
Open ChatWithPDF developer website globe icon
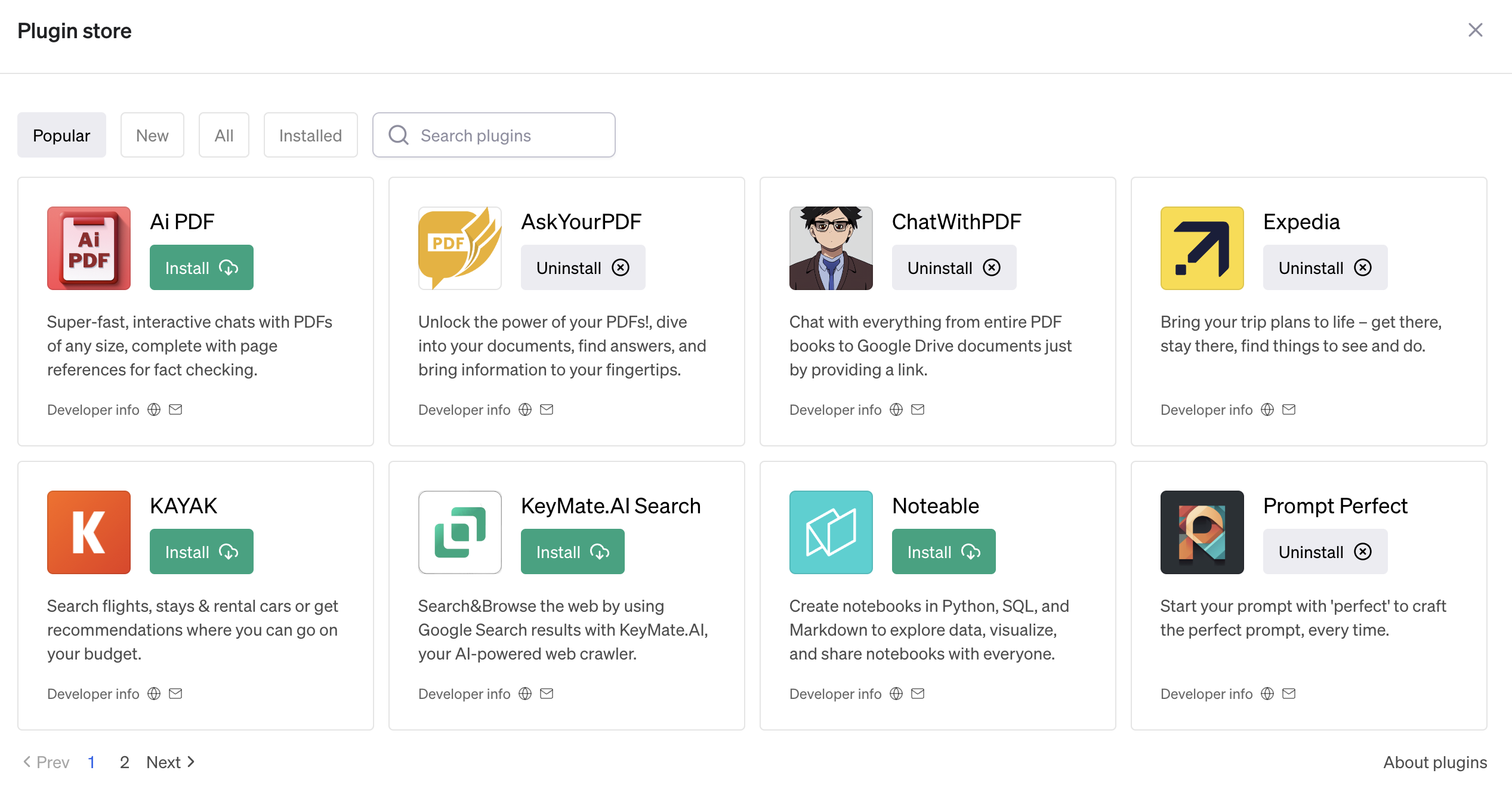(896, 409)
